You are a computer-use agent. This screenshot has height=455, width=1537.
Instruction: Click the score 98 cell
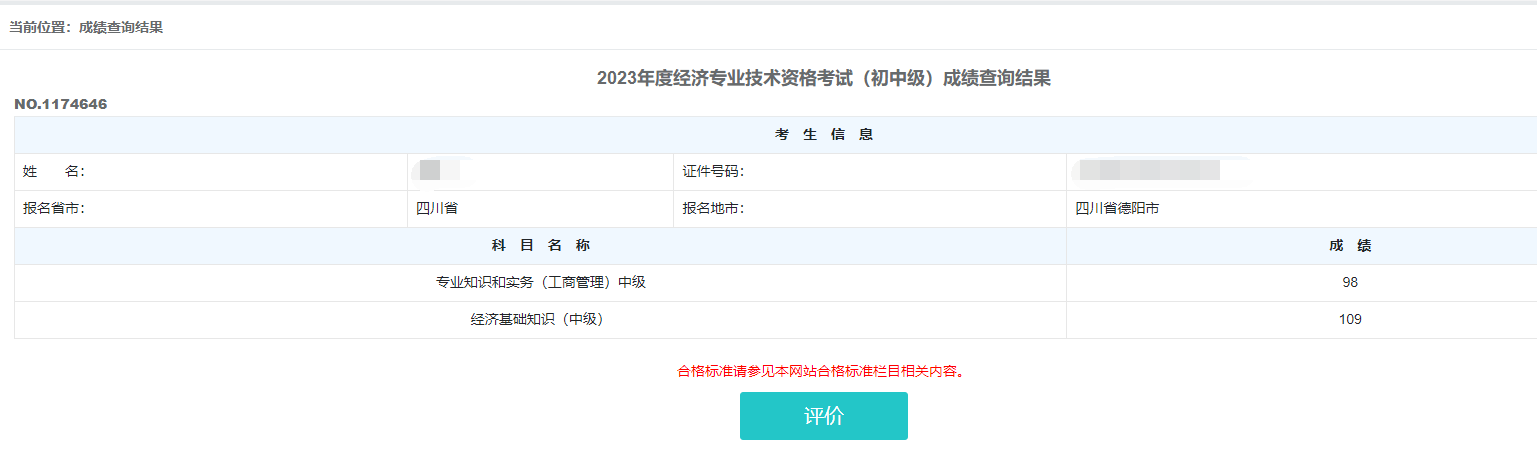[1350, 283]
